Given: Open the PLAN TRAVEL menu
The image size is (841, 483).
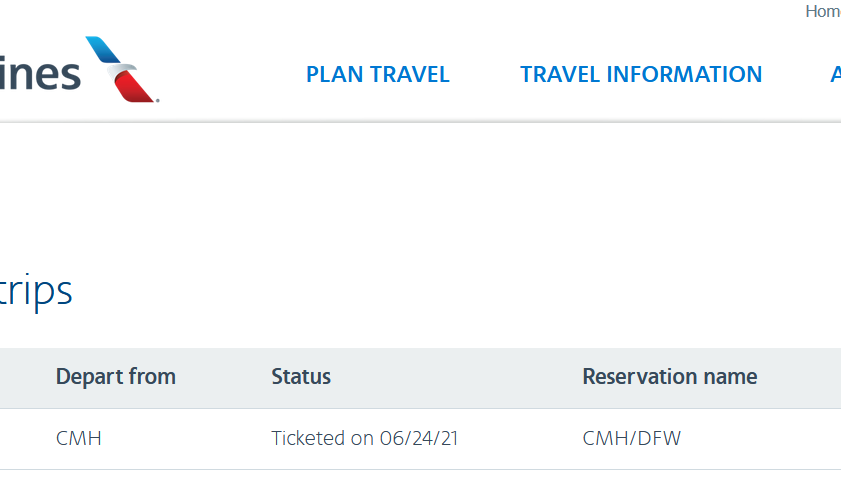Looking at the screenshot, I should tap(377, 75).
